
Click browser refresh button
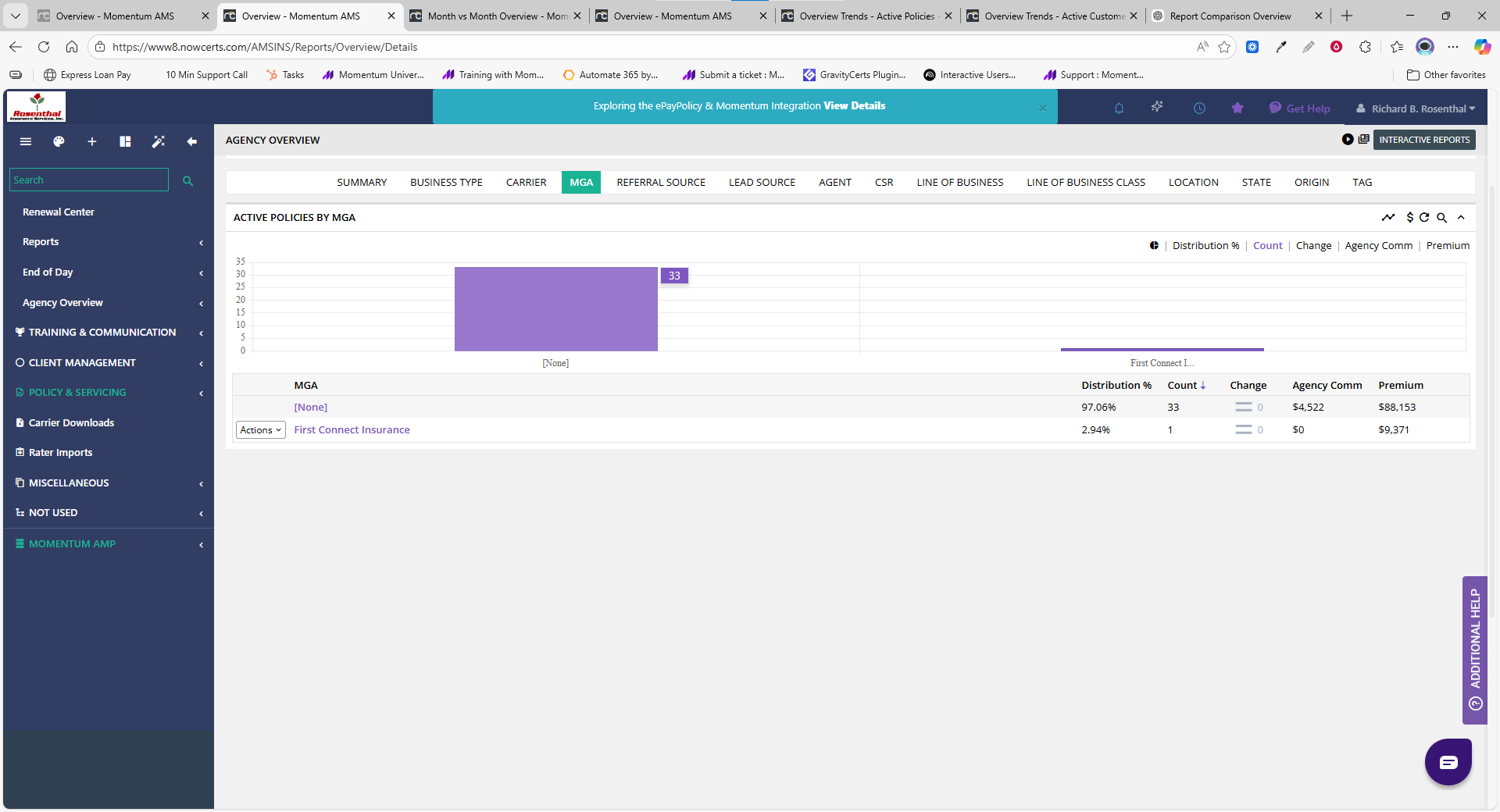click(x=44, y=47)
